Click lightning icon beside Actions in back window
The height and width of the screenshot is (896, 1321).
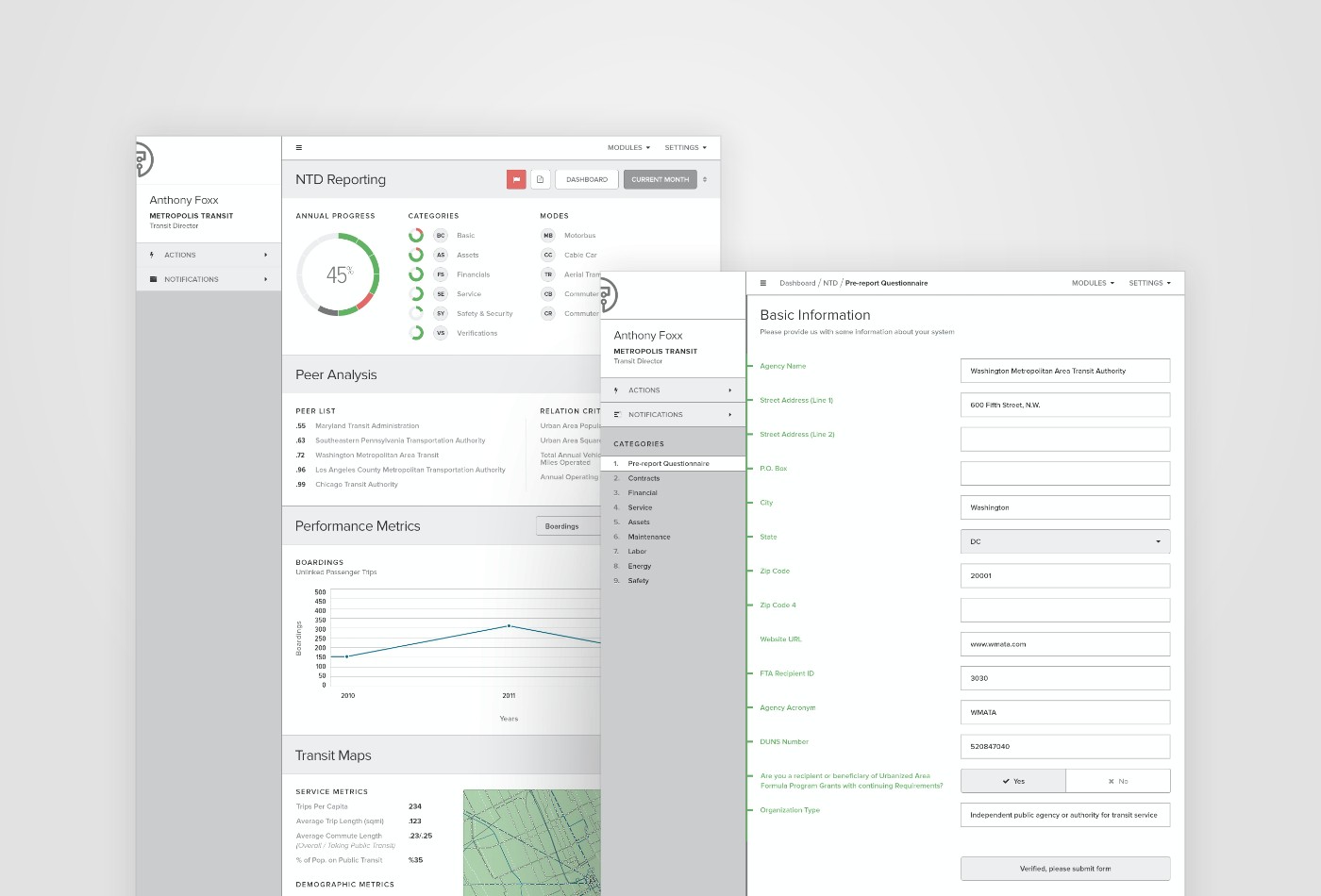[x=152, y=255]
